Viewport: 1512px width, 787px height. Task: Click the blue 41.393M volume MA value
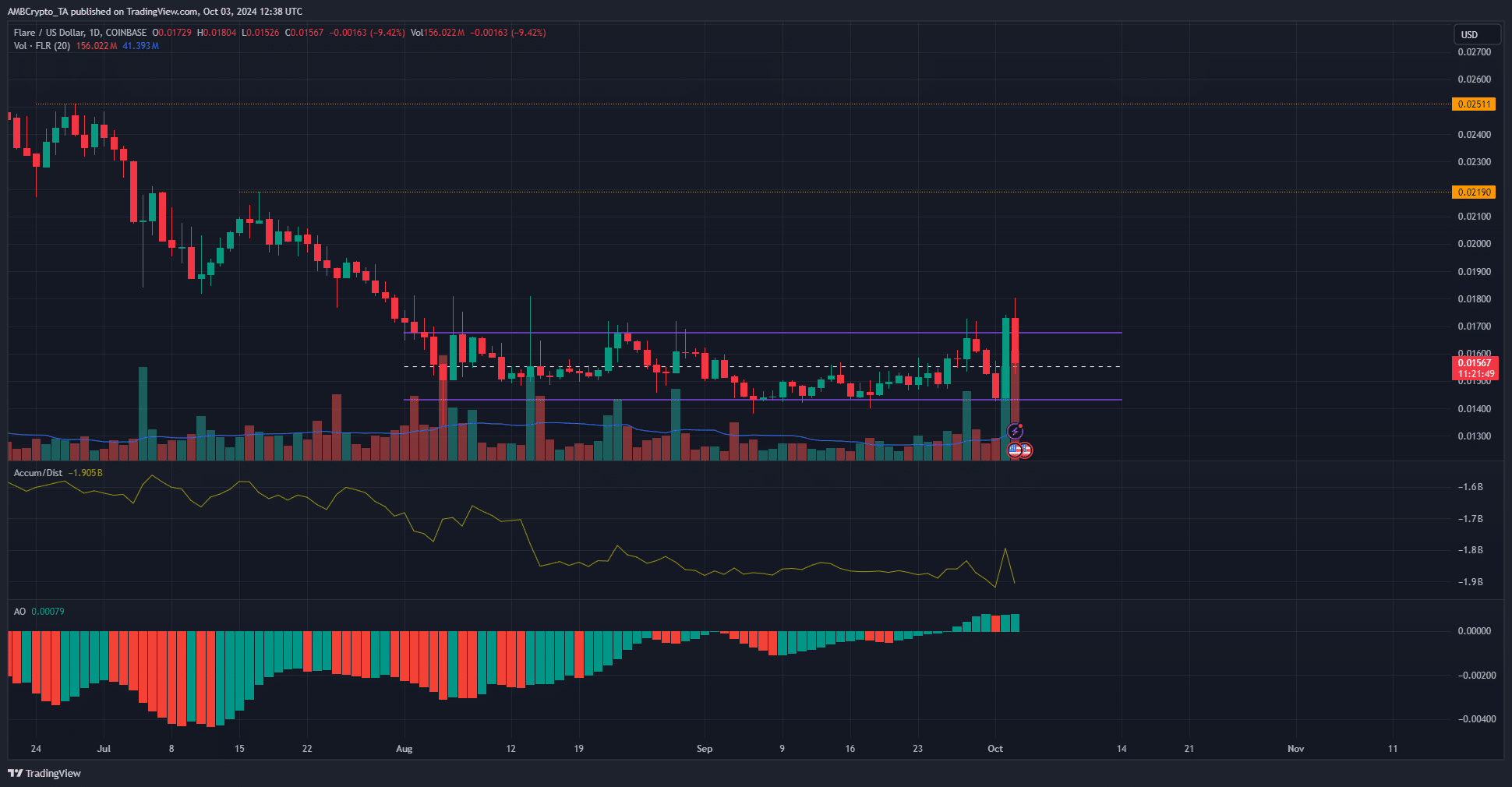(140, 46)
